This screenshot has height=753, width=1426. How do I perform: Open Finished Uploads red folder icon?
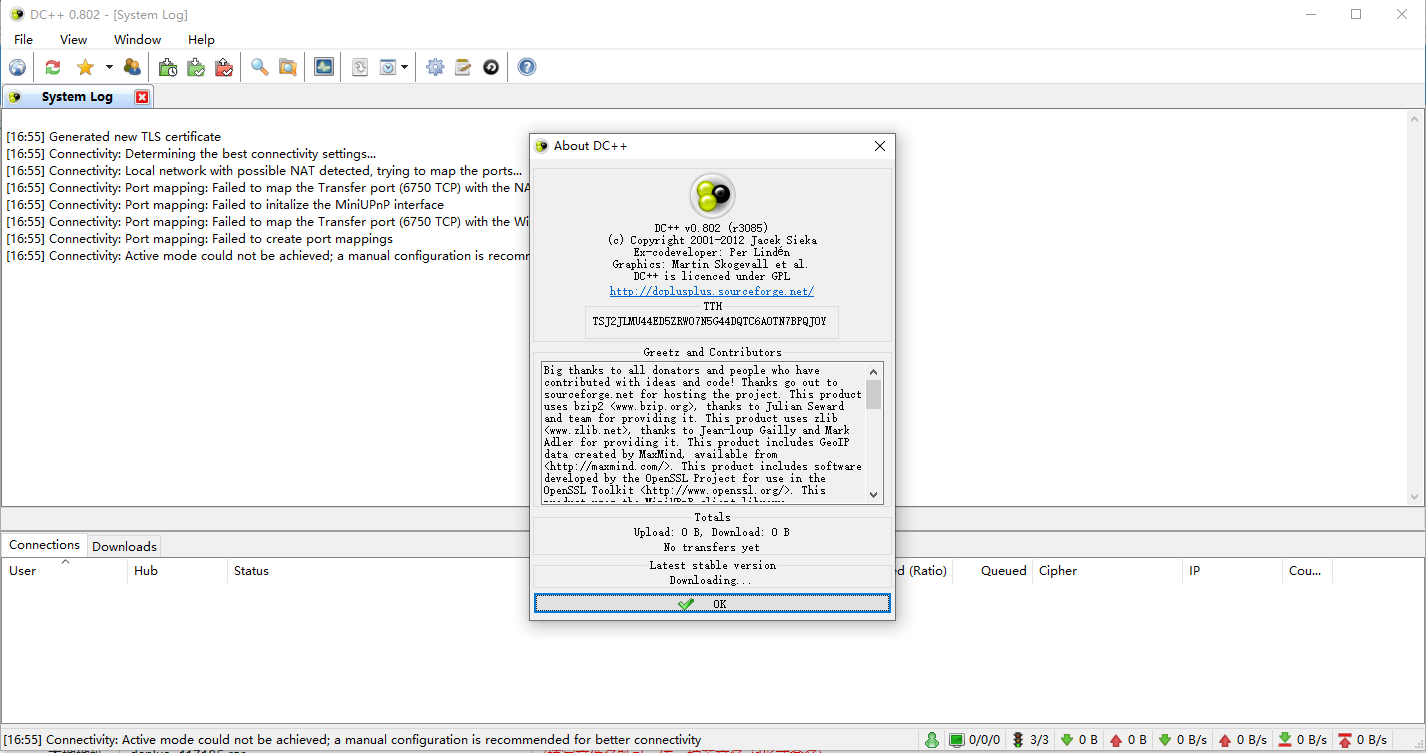(224, 67)
